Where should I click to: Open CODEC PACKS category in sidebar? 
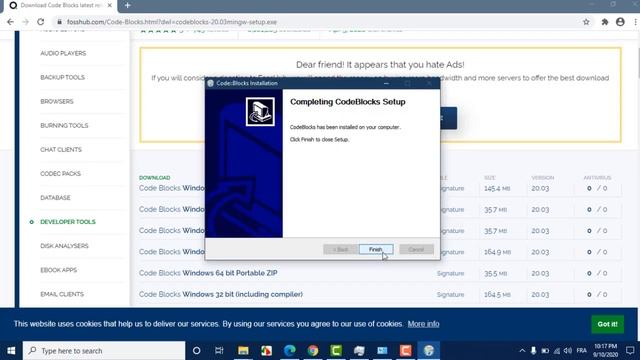(x=60, y=174)
